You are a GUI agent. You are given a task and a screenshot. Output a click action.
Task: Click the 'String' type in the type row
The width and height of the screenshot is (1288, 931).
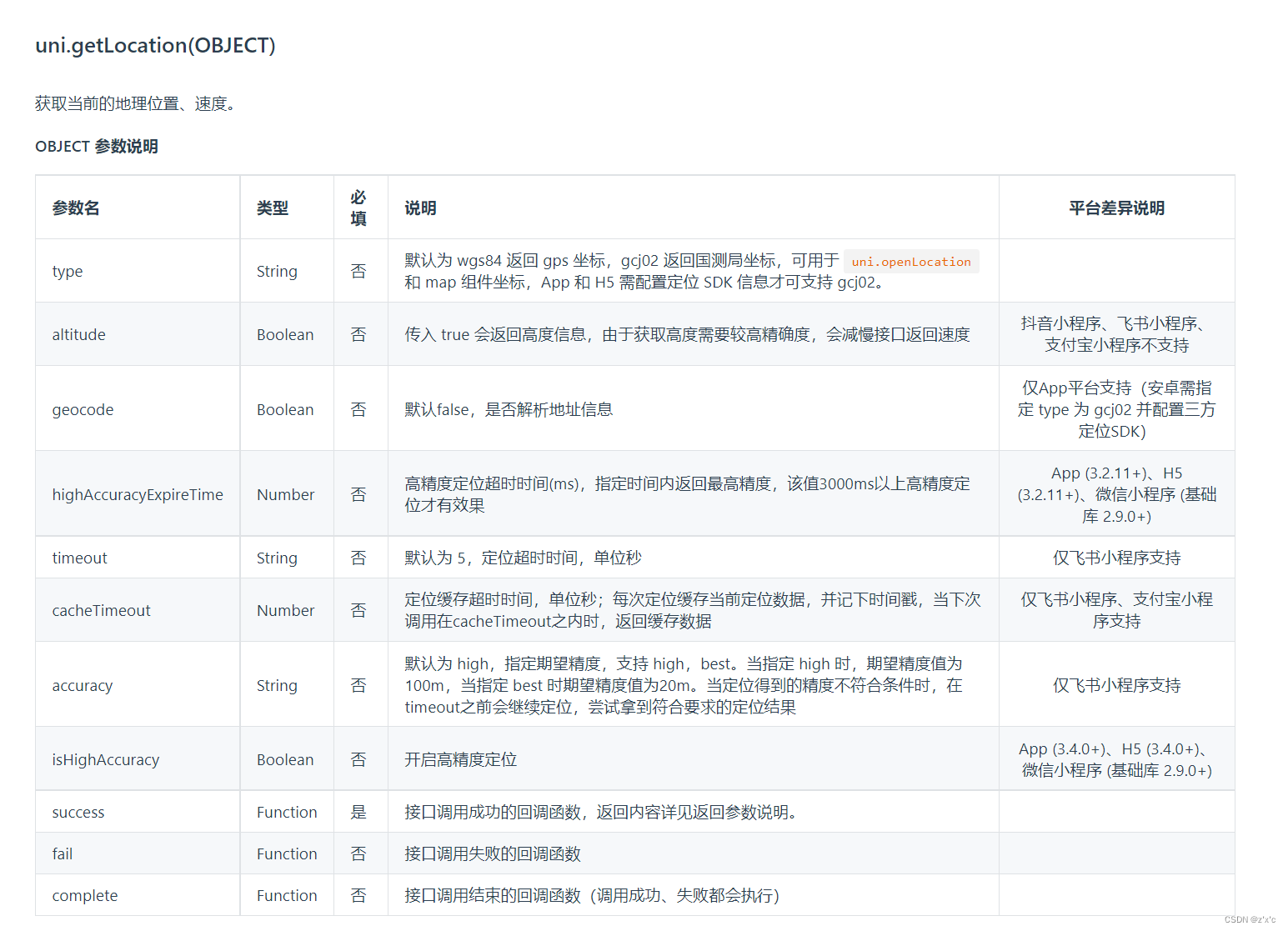click(277, 271)
